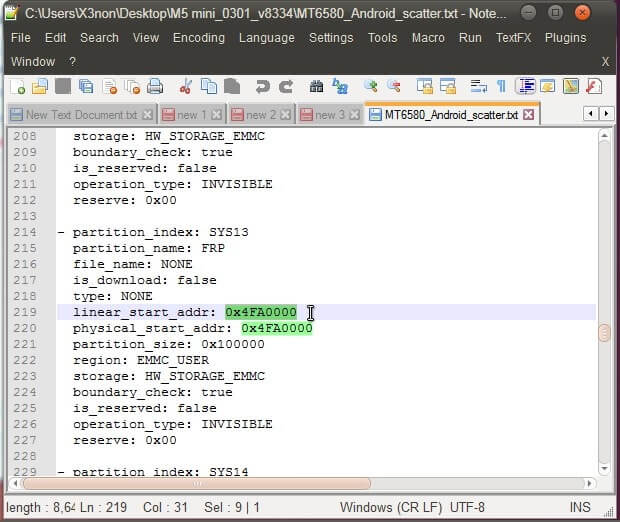
Task: Save the current file from the toolbar
Action: point(62,86)
